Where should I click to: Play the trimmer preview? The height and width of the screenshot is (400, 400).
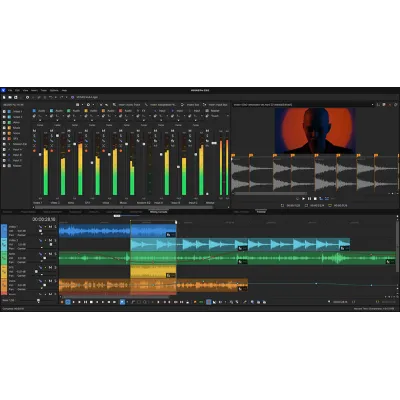click(303, 199)
